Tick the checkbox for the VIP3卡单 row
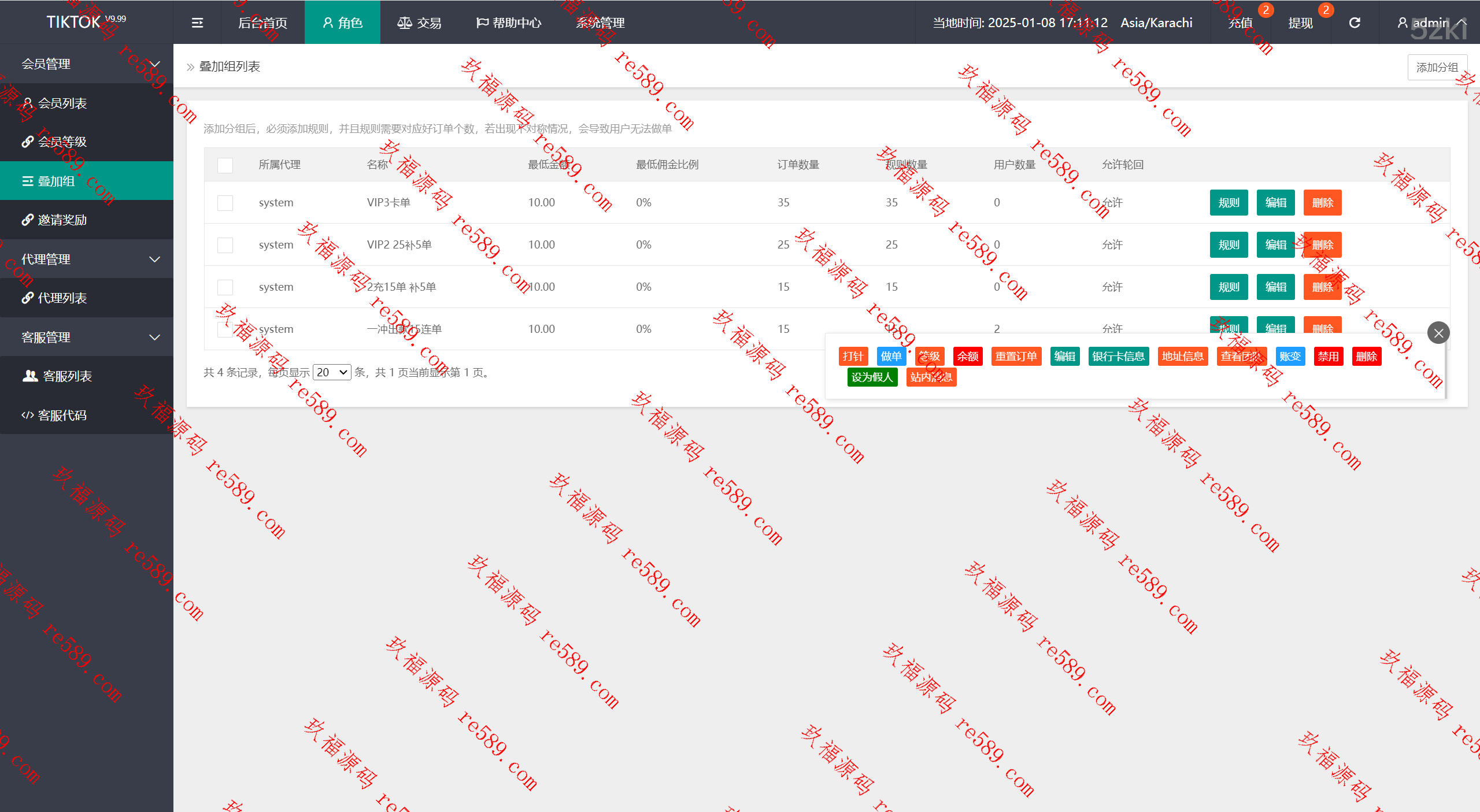 pos(225,203)
